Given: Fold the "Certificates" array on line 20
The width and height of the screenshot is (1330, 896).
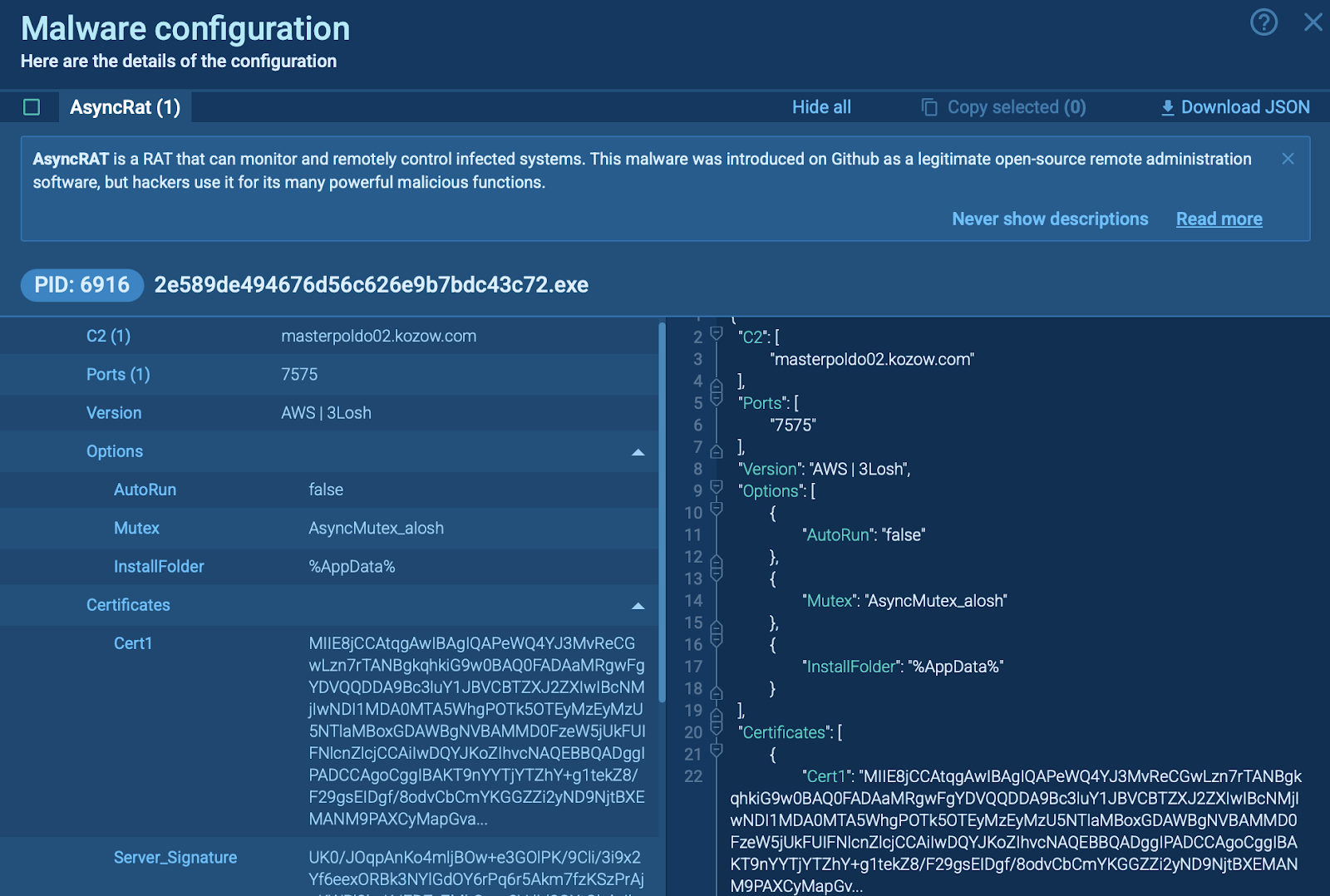Looking at the screenshot, I should point(717,730).
